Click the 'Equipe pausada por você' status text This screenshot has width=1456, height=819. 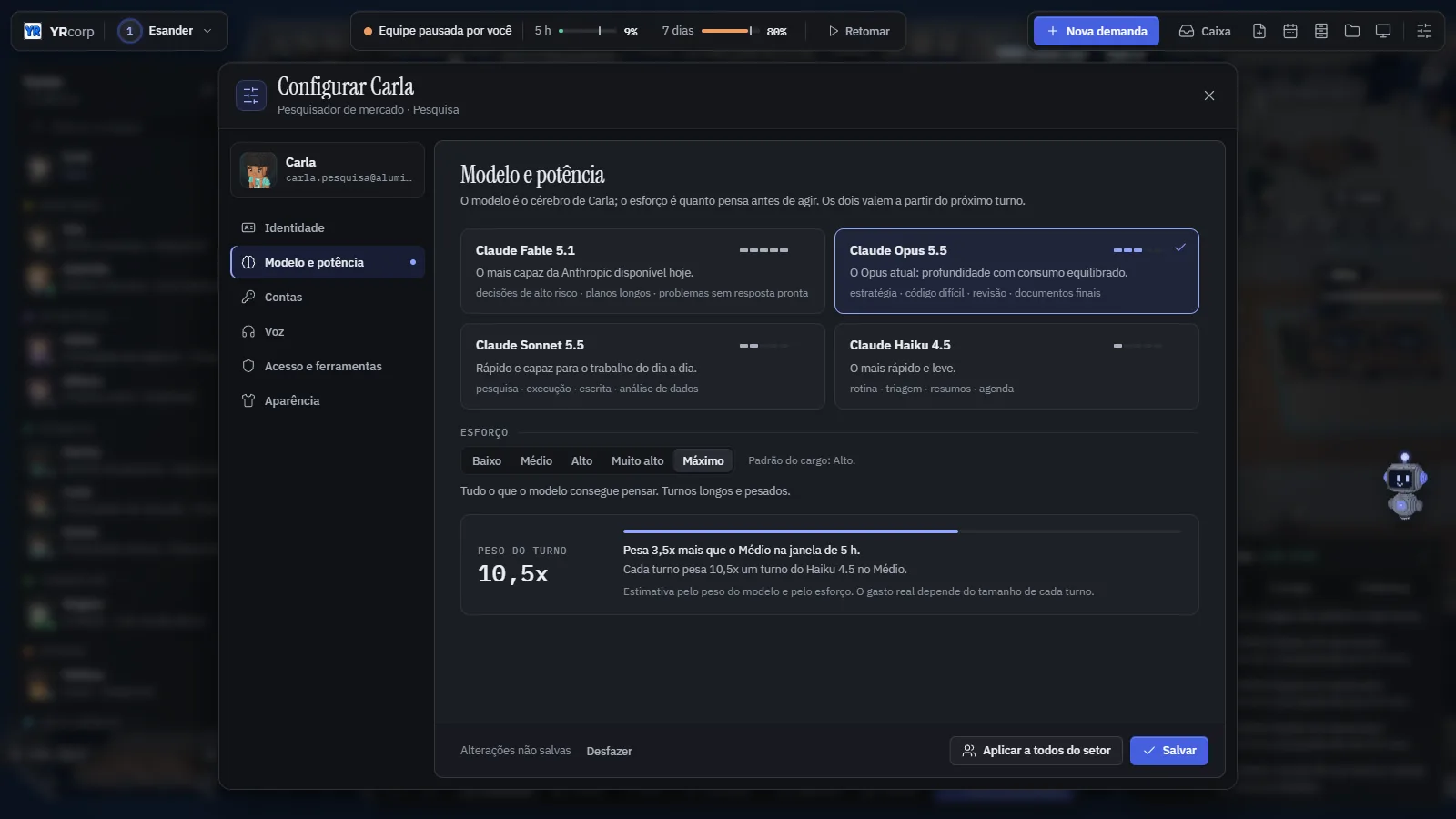(x=445, y=31)
